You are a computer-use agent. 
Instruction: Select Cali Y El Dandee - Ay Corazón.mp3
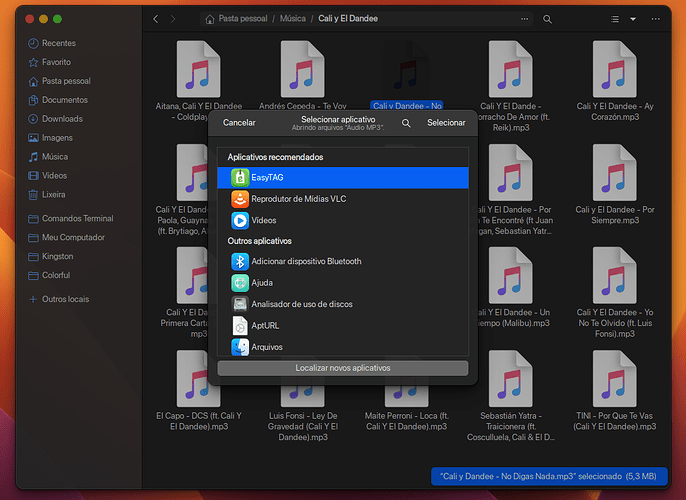tap(614, 81)
